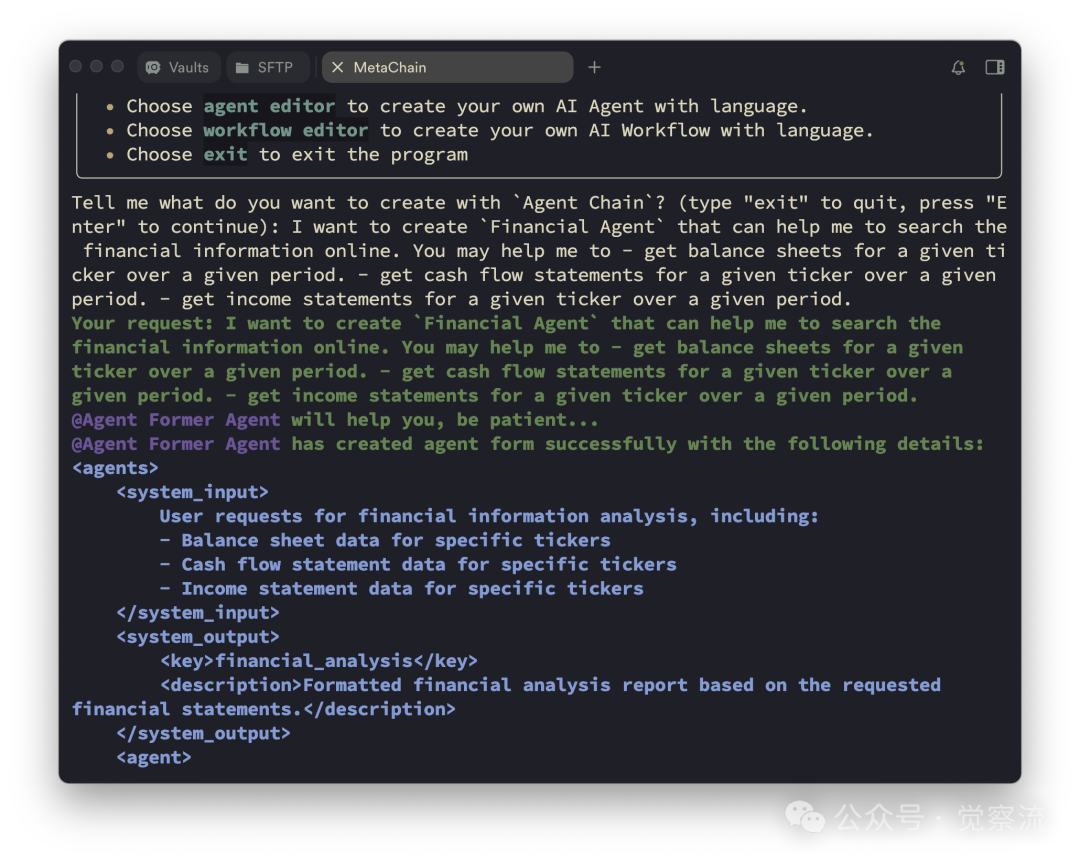Screen dimensions: 1080x861
Task: Click the red close window button
Action: 76,66
